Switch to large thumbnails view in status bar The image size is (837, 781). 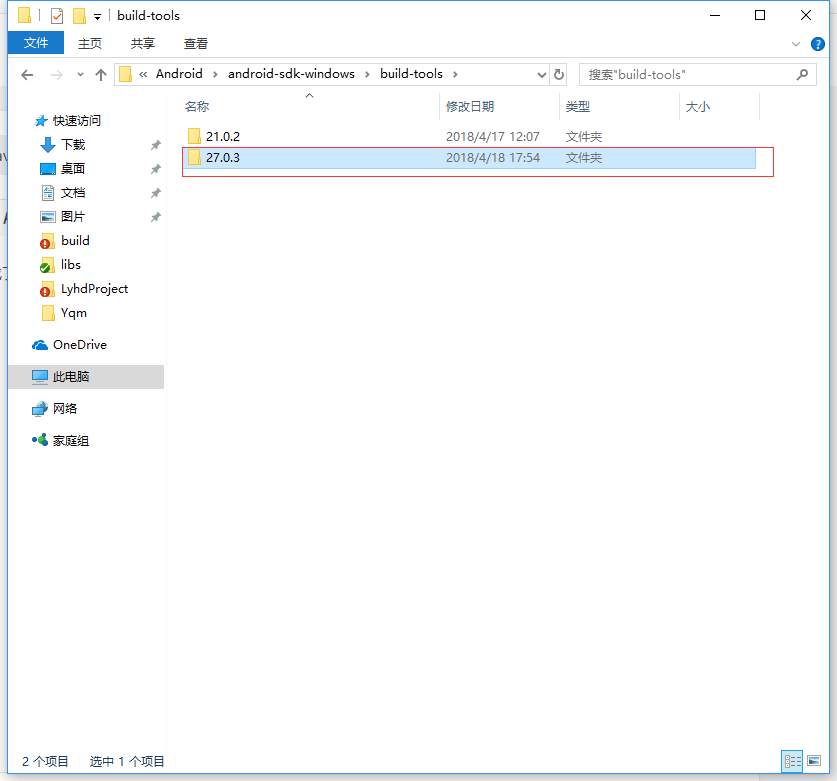coord(815,762)
